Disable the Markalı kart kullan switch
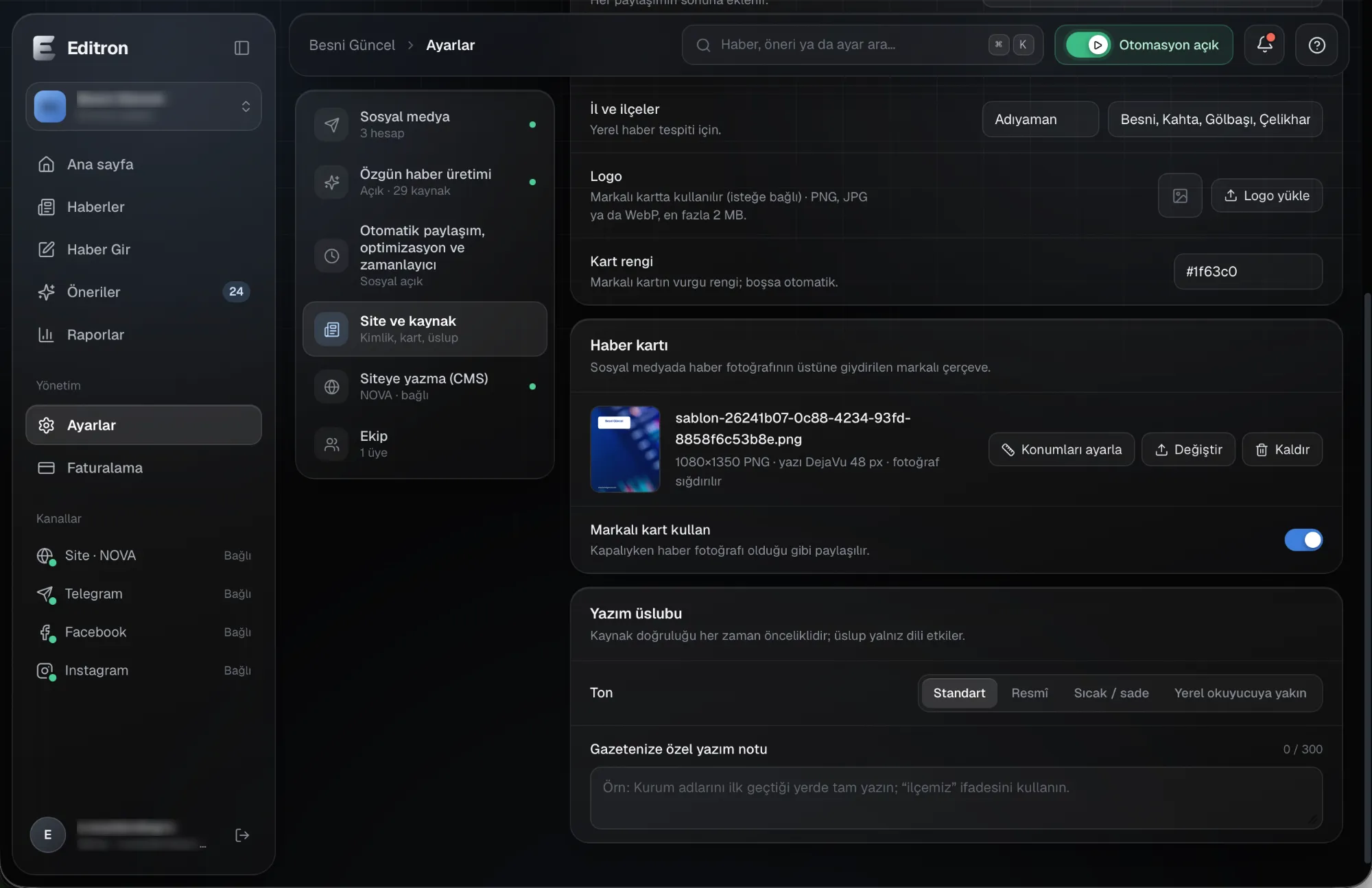 tap(1303, 540)
